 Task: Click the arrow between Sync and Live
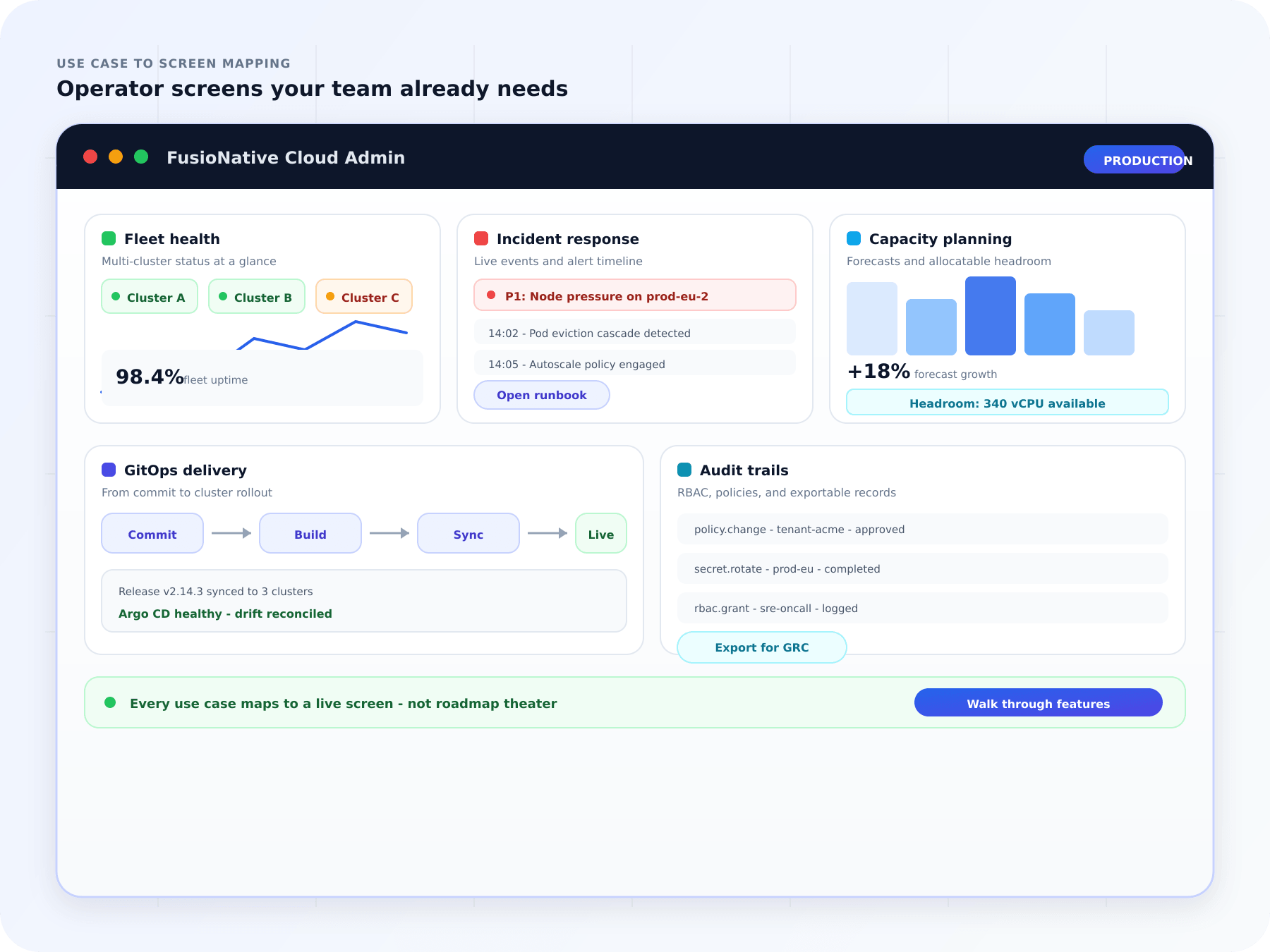tap(548, 533)
